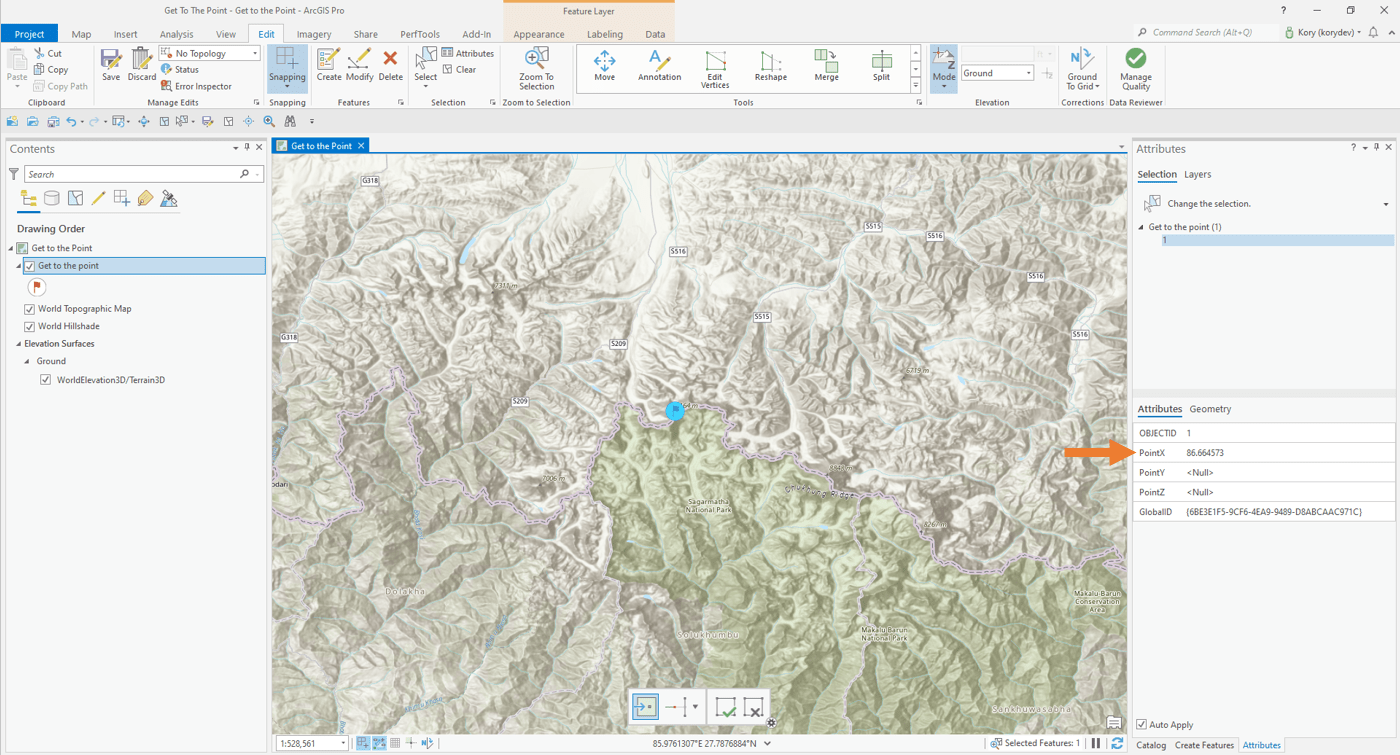This screenshot has width=1400, height=755.
Task: Click the finish sketch checkmark icon
Action: (726, 707)
